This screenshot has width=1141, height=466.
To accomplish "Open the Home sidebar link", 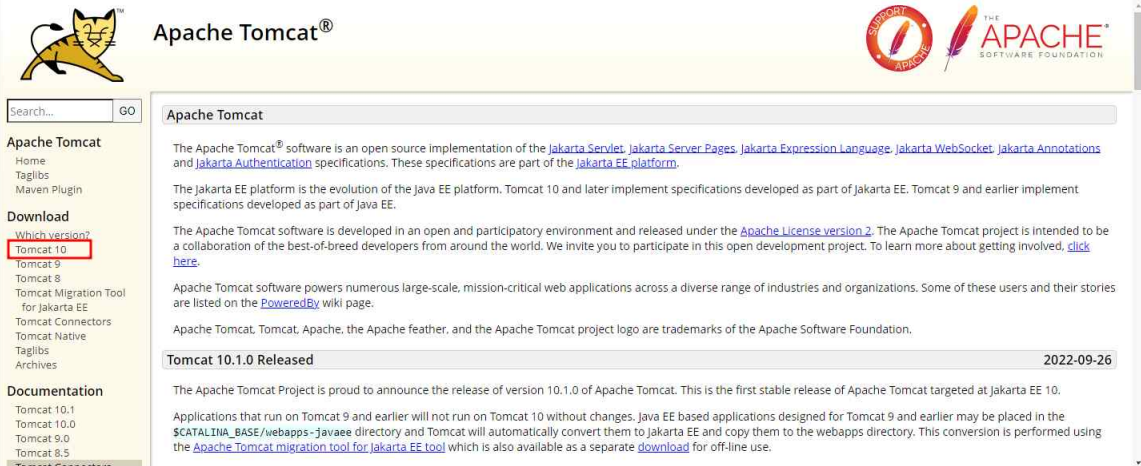I will tap(31, 161).
